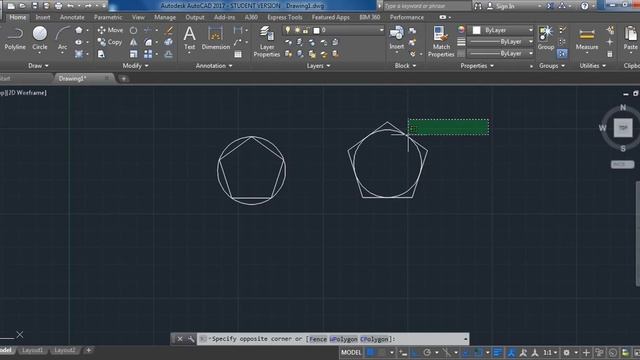Select the Drawing1 file tab

[x=84, y=78]
